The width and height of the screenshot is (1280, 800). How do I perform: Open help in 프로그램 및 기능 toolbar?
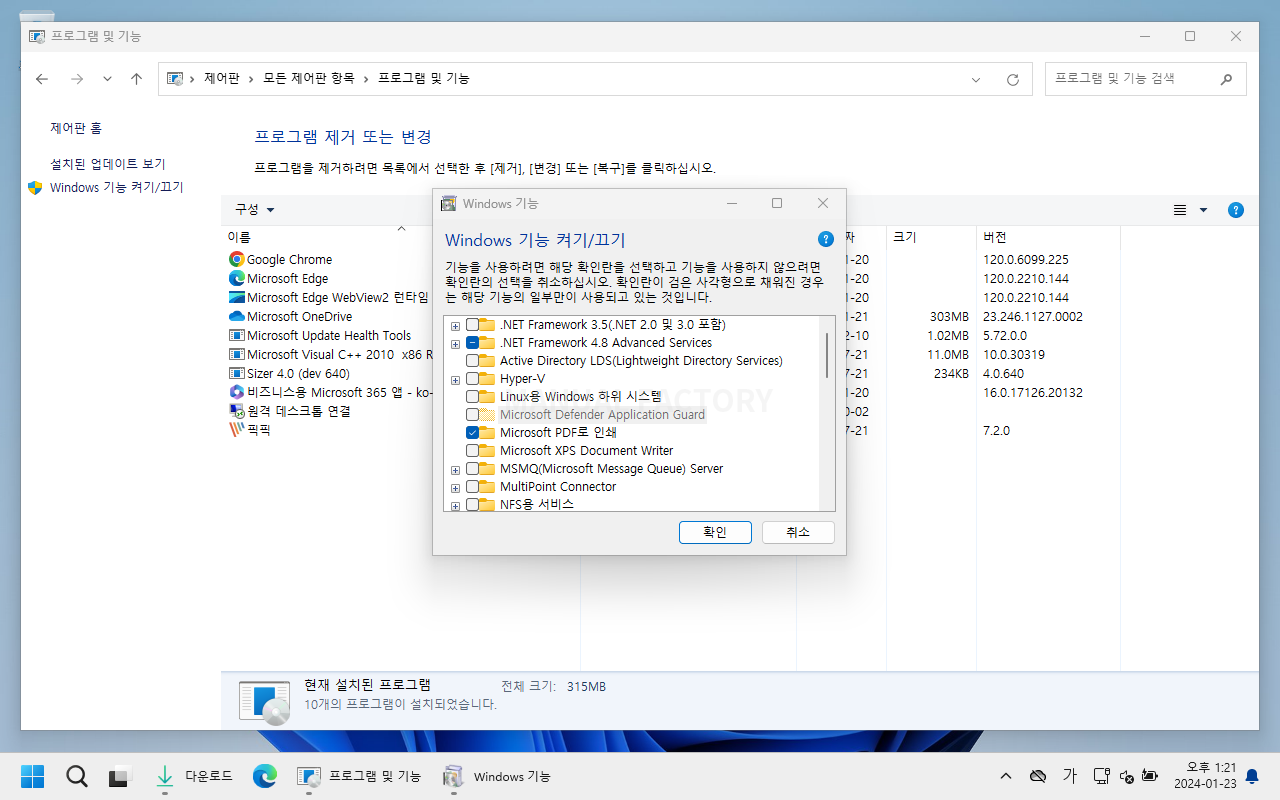tap(1236, 210)
